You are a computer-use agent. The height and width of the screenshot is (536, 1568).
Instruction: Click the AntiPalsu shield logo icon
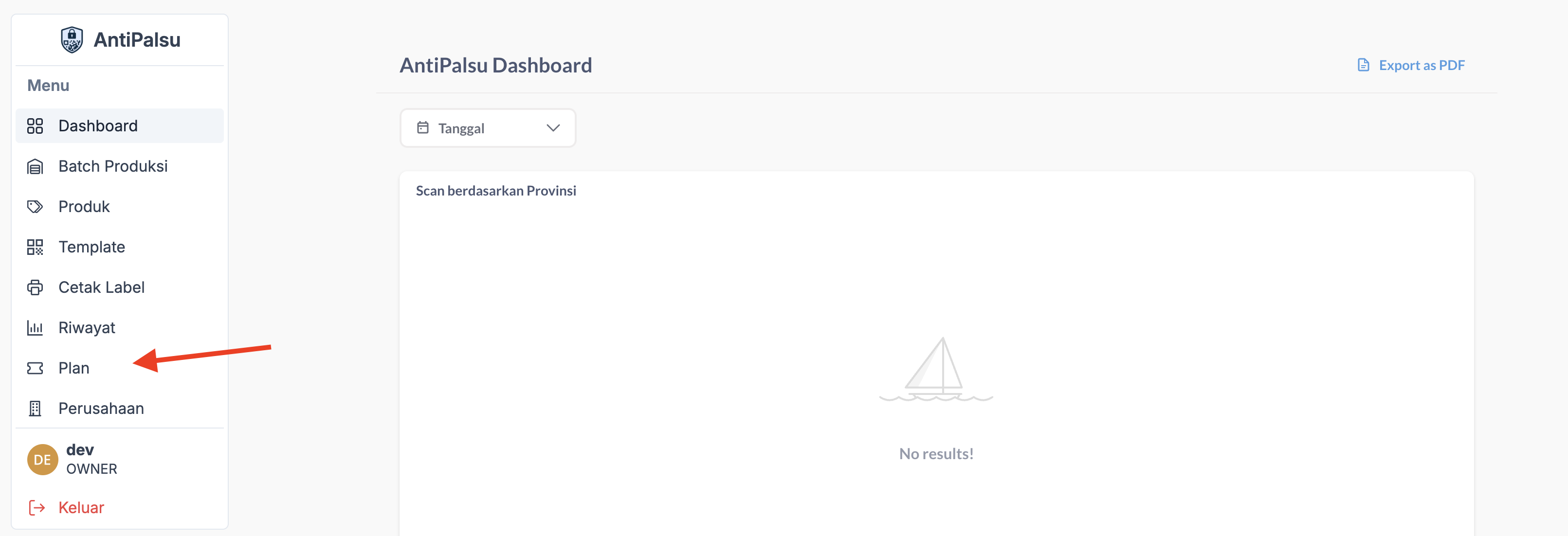72,40
